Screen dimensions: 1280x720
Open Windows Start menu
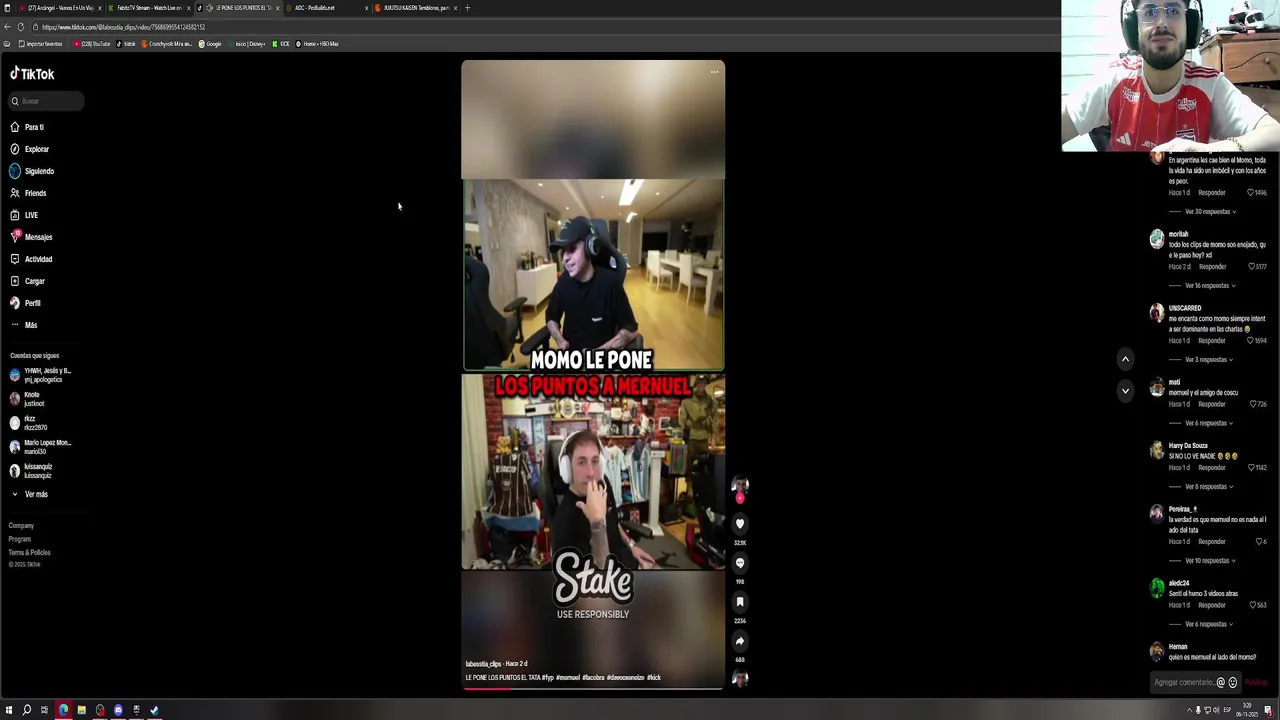[9, 710]
